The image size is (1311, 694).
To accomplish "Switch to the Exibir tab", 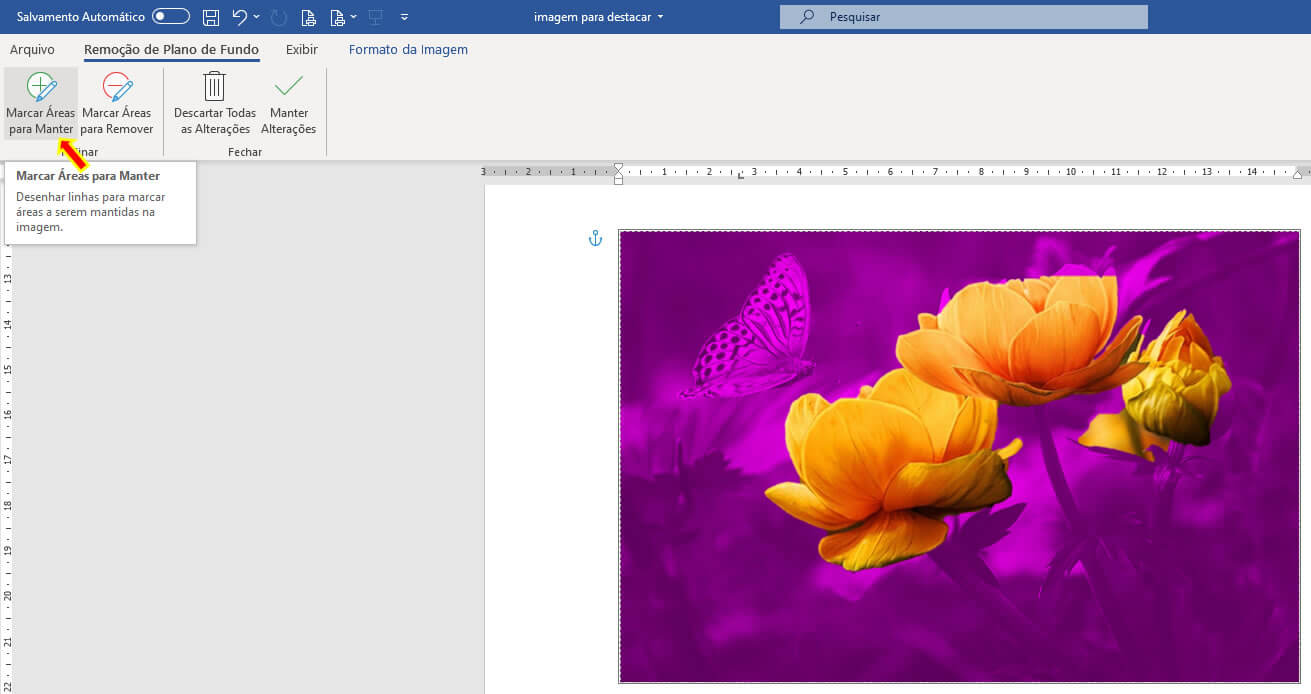I will point(302,49).
